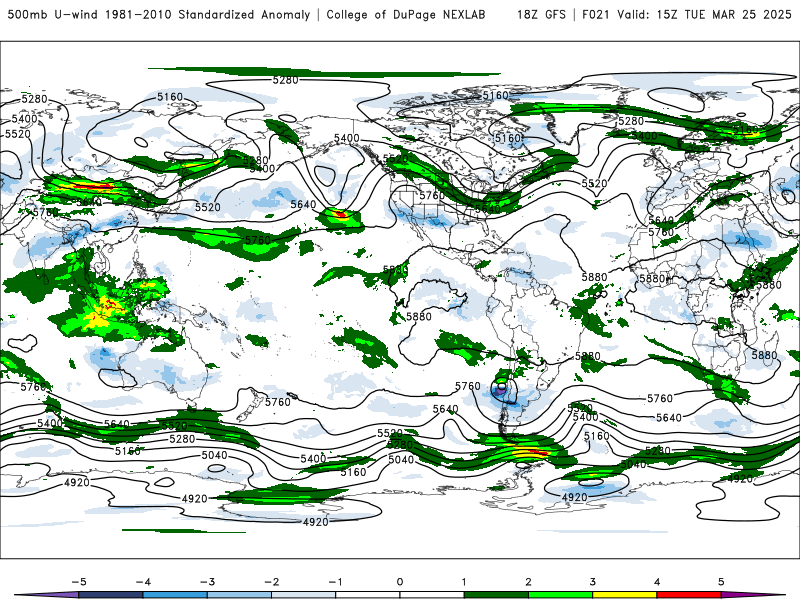This screenshot has width=800, height=600.
Task: Click the '5760' contour label beside New Zealand
Action: (278, 402)
